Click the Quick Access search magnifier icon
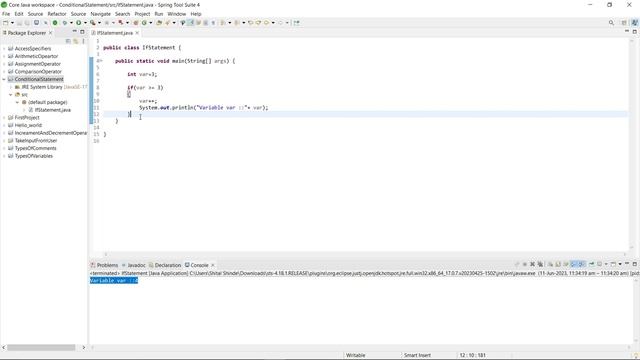 pos(611,23)
